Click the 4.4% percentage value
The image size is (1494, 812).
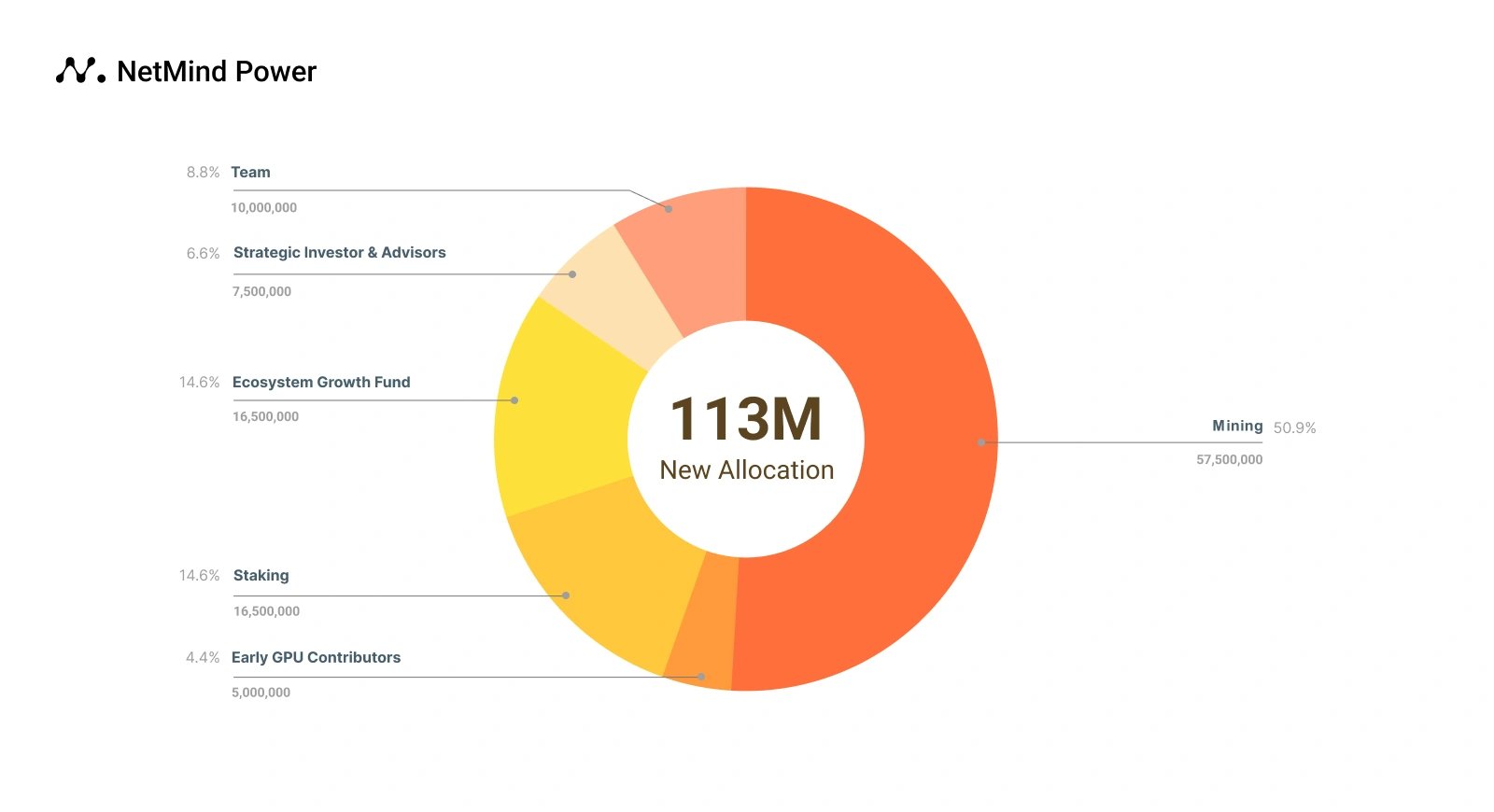click(203, 658)
